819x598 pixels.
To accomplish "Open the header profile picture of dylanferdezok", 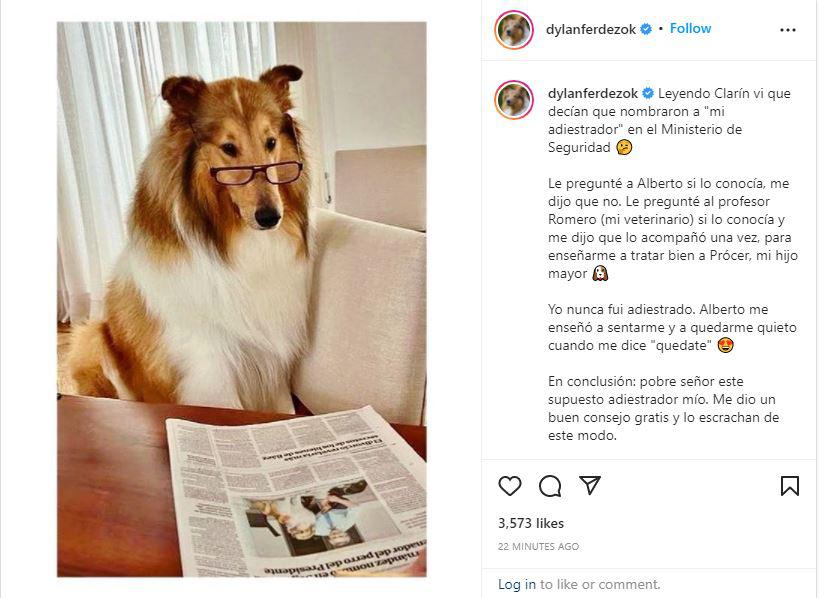I will 514,29.
